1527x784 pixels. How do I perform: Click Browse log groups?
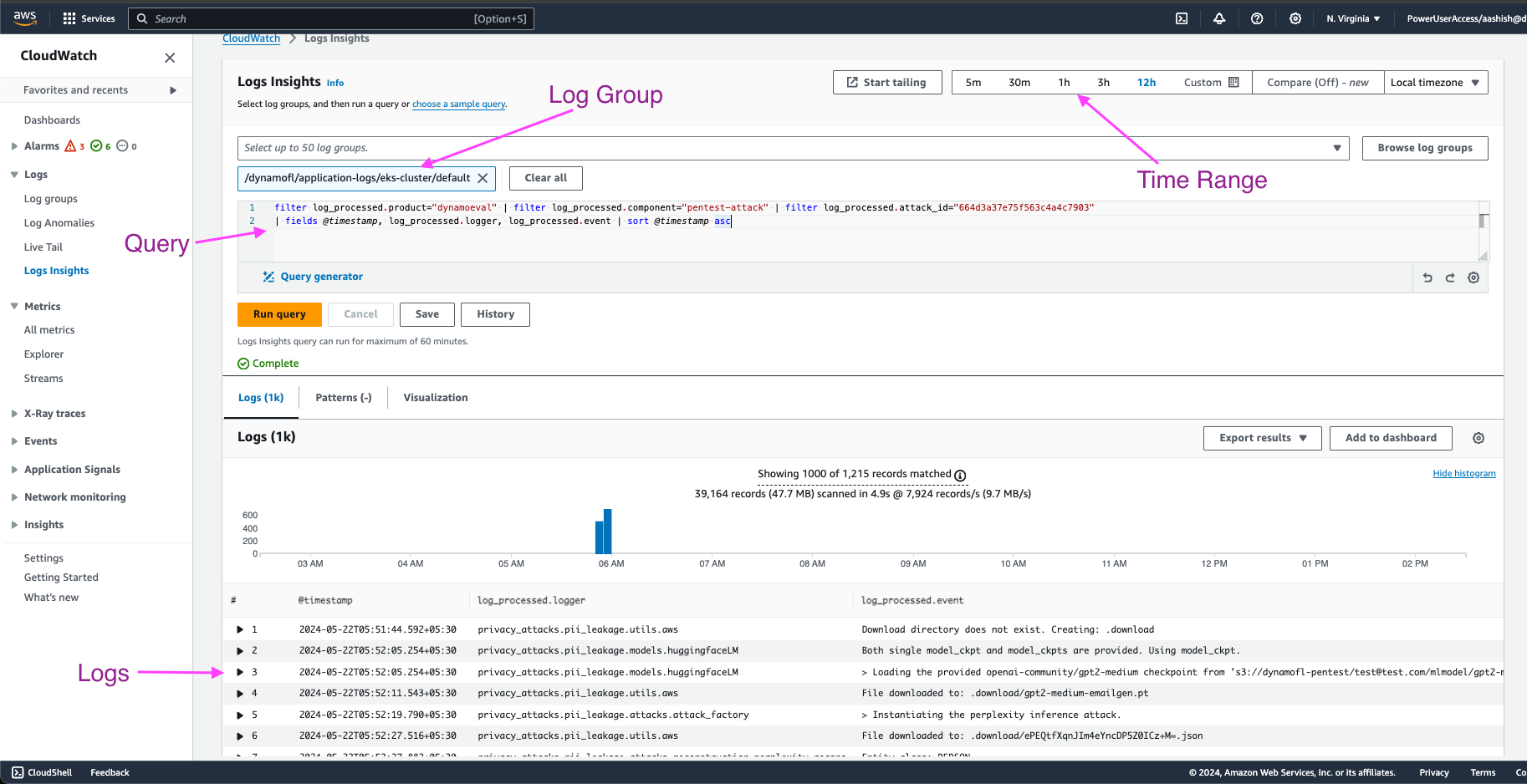pyautogui.click(x=1425, y=148)
